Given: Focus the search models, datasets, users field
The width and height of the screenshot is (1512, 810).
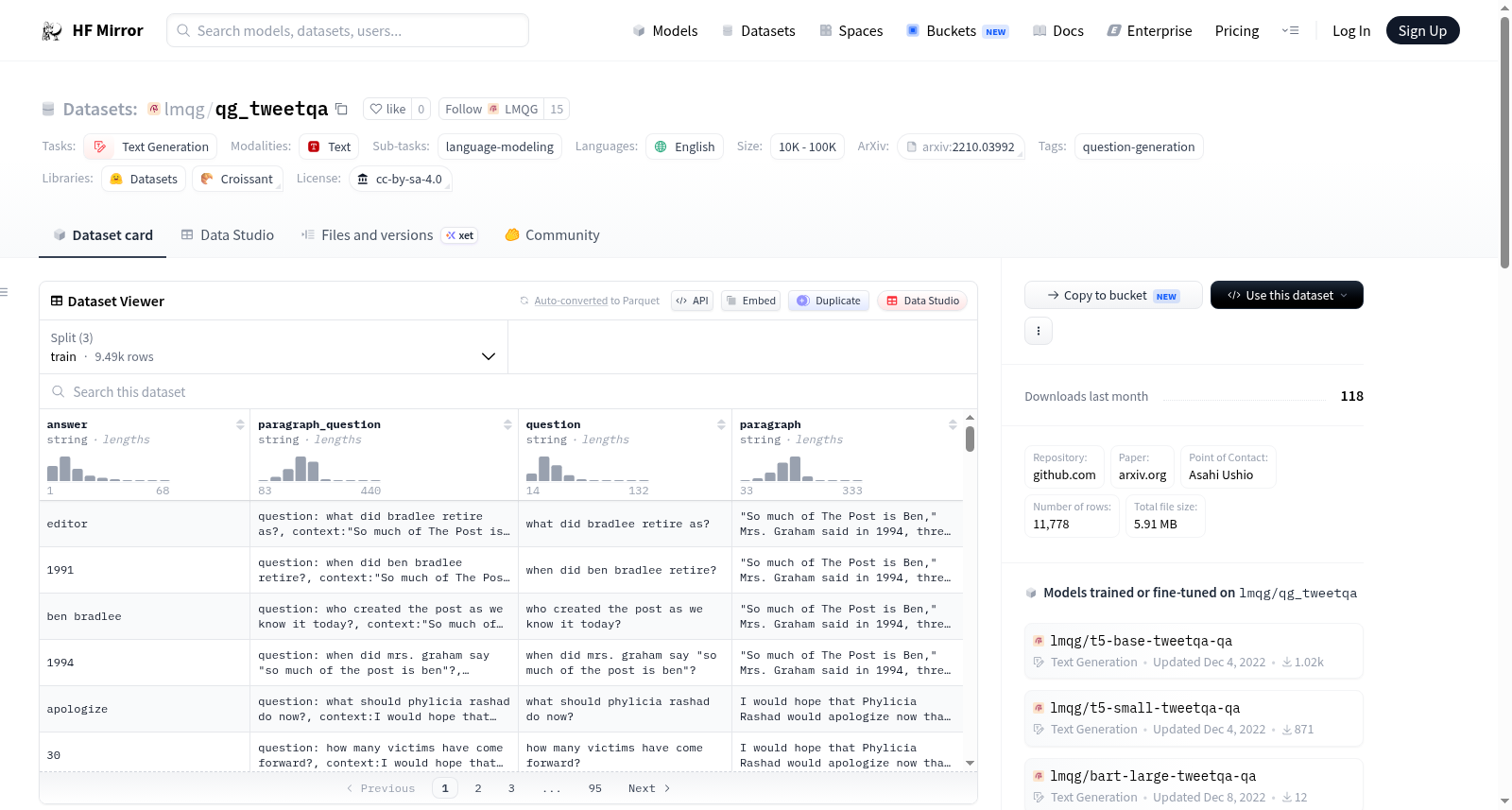Looking at the screenshot, I should 348,30.
